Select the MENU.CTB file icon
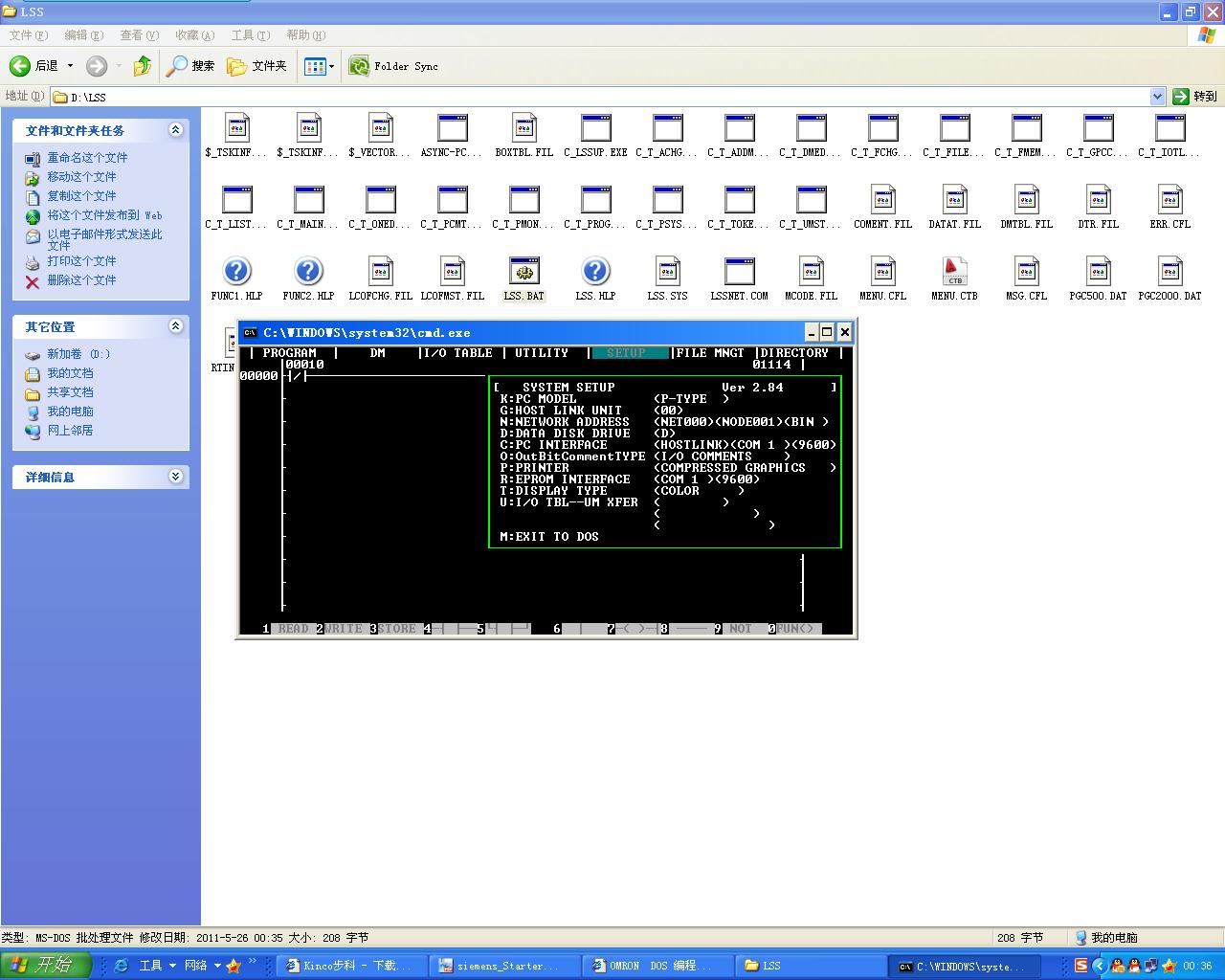This screenshot has width=1225, height=980. coord(954,272)
